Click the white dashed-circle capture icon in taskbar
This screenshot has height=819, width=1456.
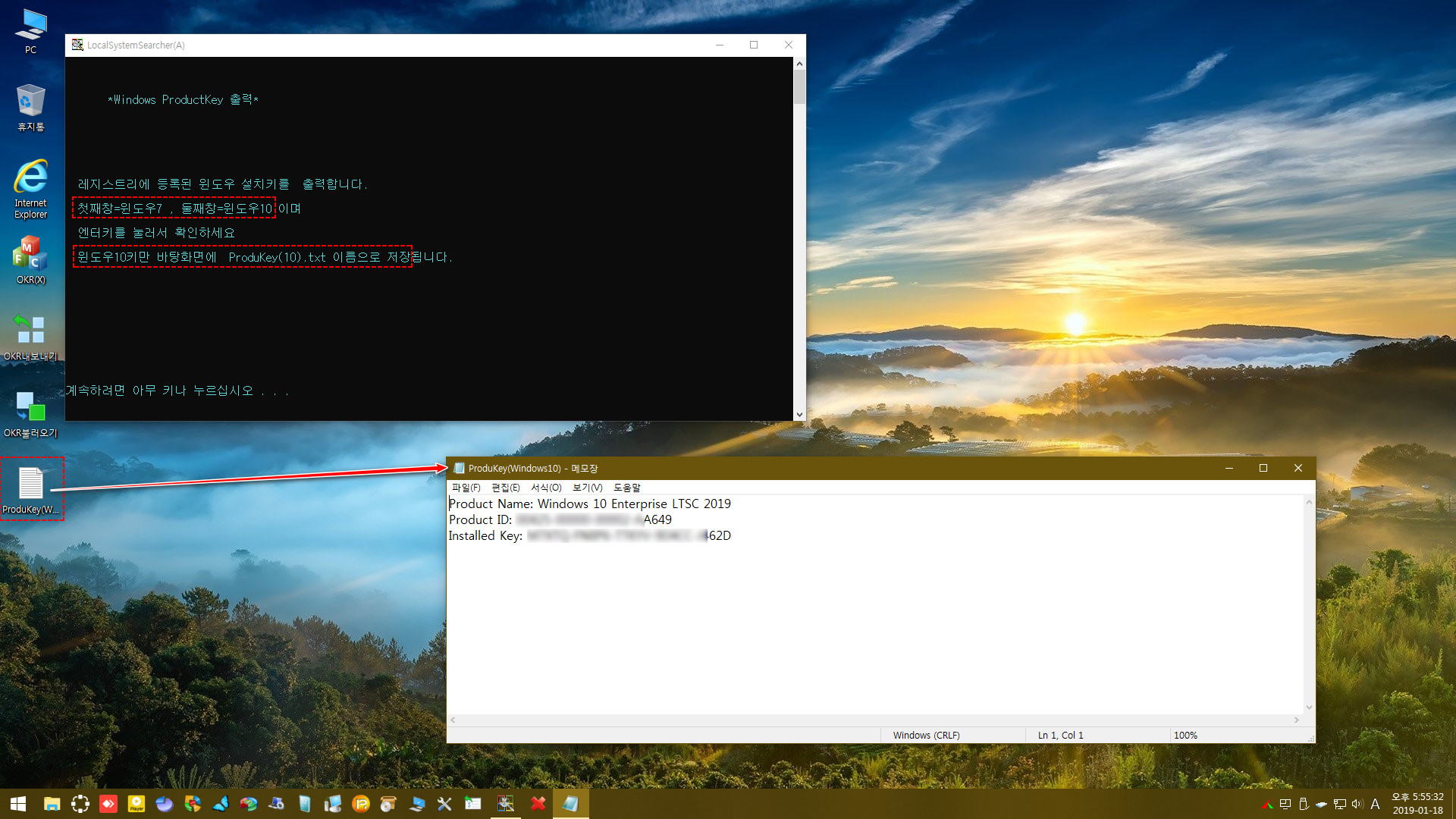[80, 804]
